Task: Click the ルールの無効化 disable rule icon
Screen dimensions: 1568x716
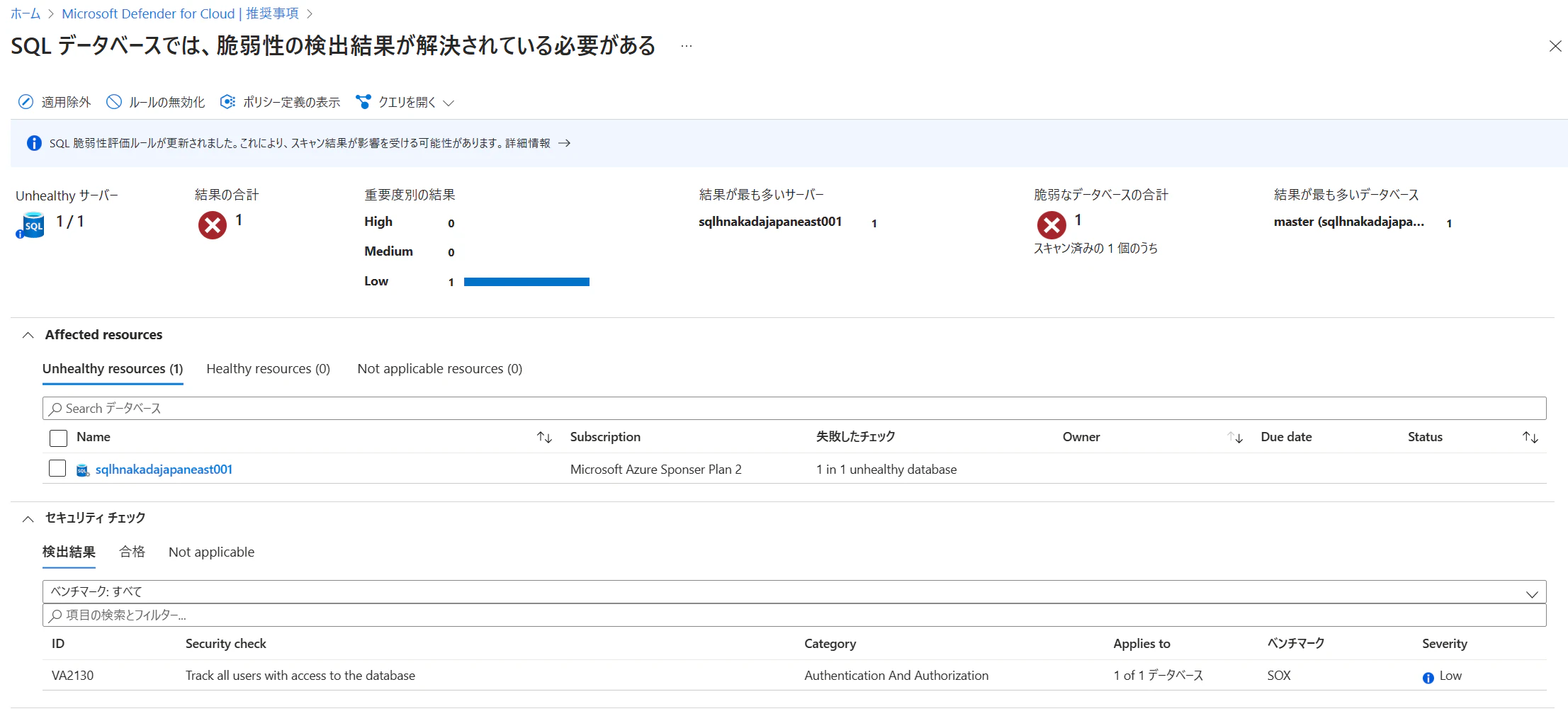Action: [114, 102]
